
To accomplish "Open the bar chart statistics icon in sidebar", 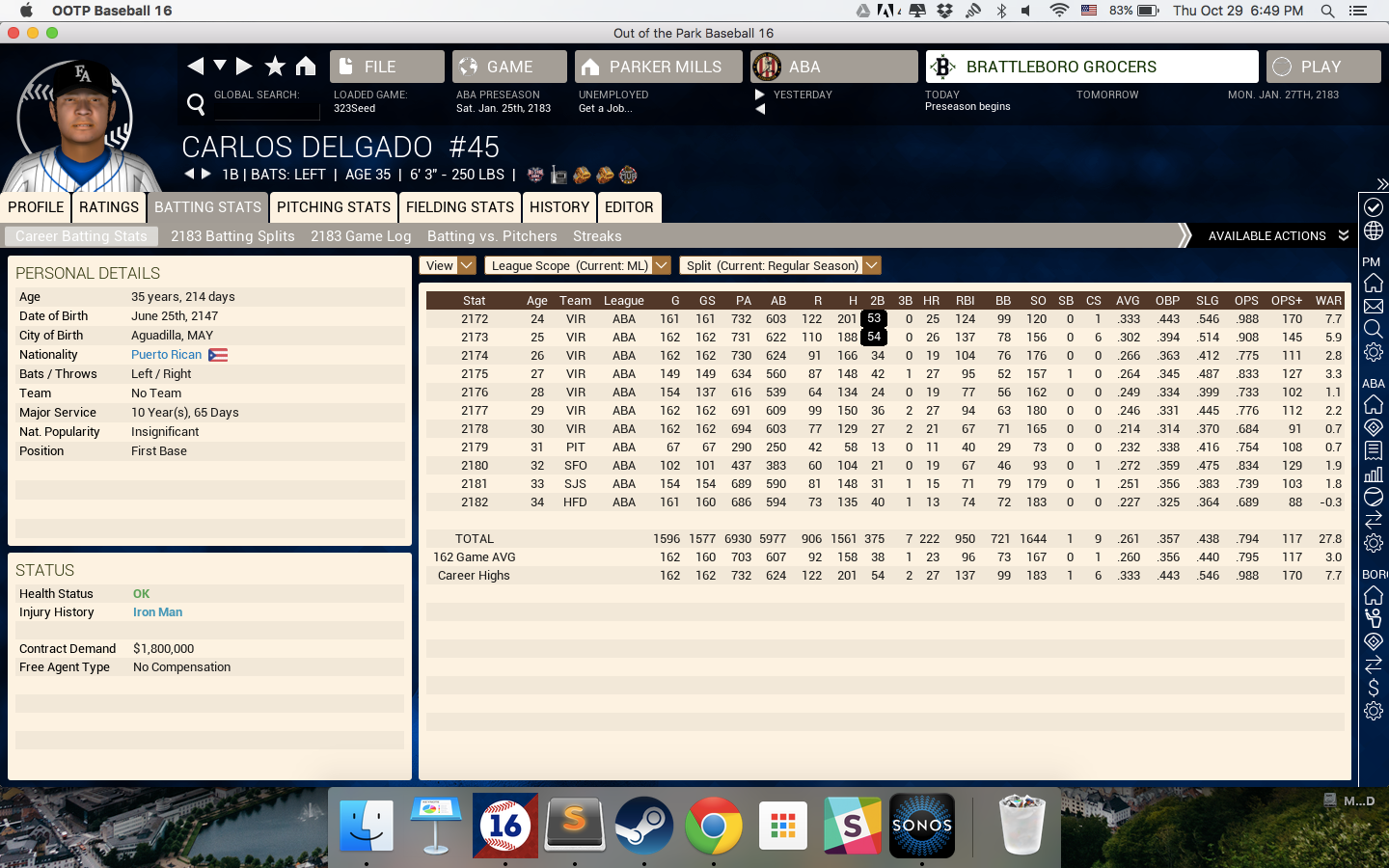I will click(x=1374, y=474).
